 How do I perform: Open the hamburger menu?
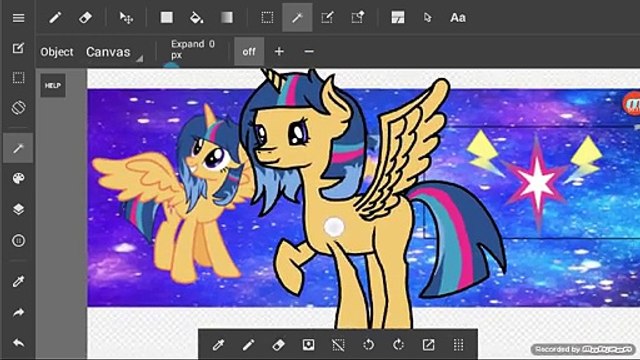[x=18, y=18]
